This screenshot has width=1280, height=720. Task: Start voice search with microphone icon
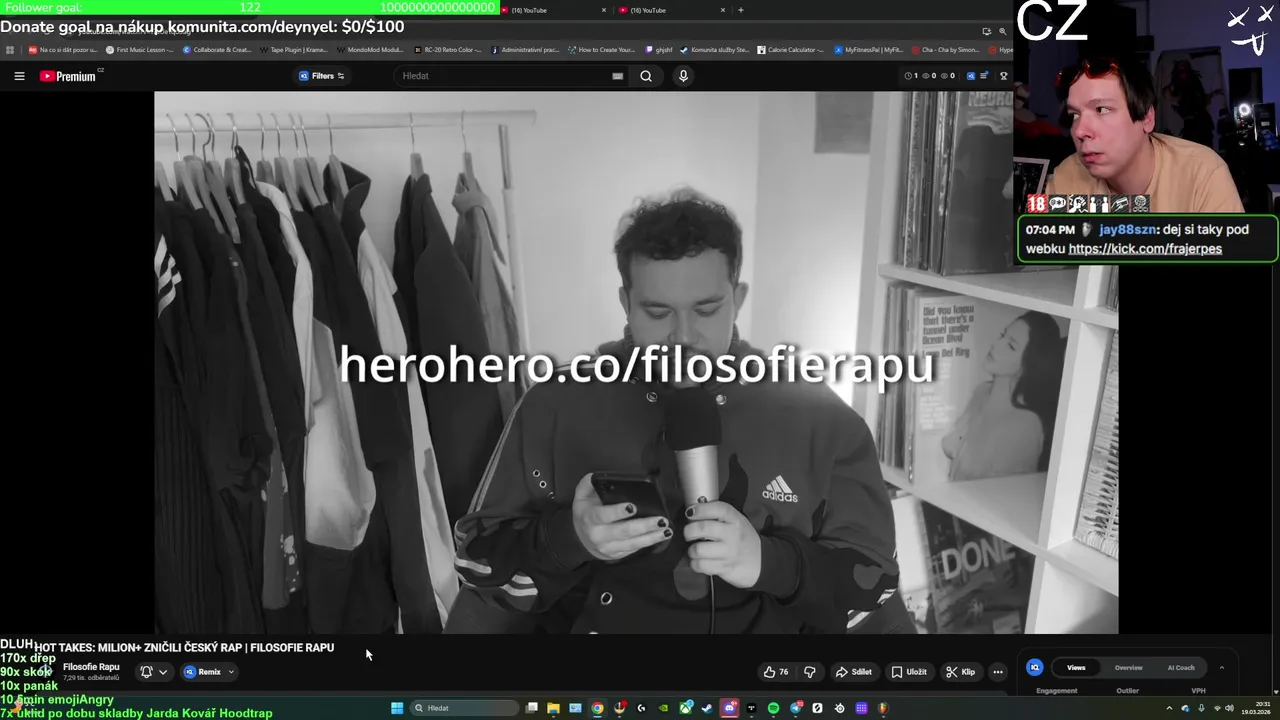[683, 76]
